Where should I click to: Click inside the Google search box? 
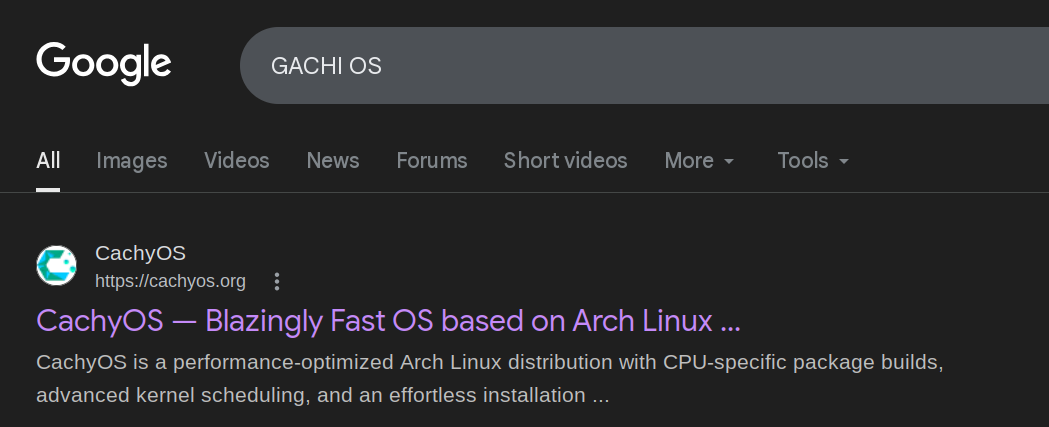point(644,66)
